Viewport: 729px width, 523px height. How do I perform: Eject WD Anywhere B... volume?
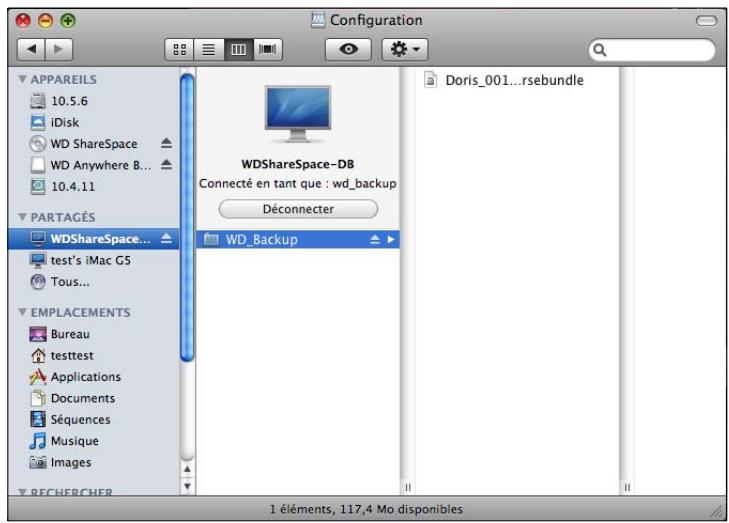click(166, 165)
